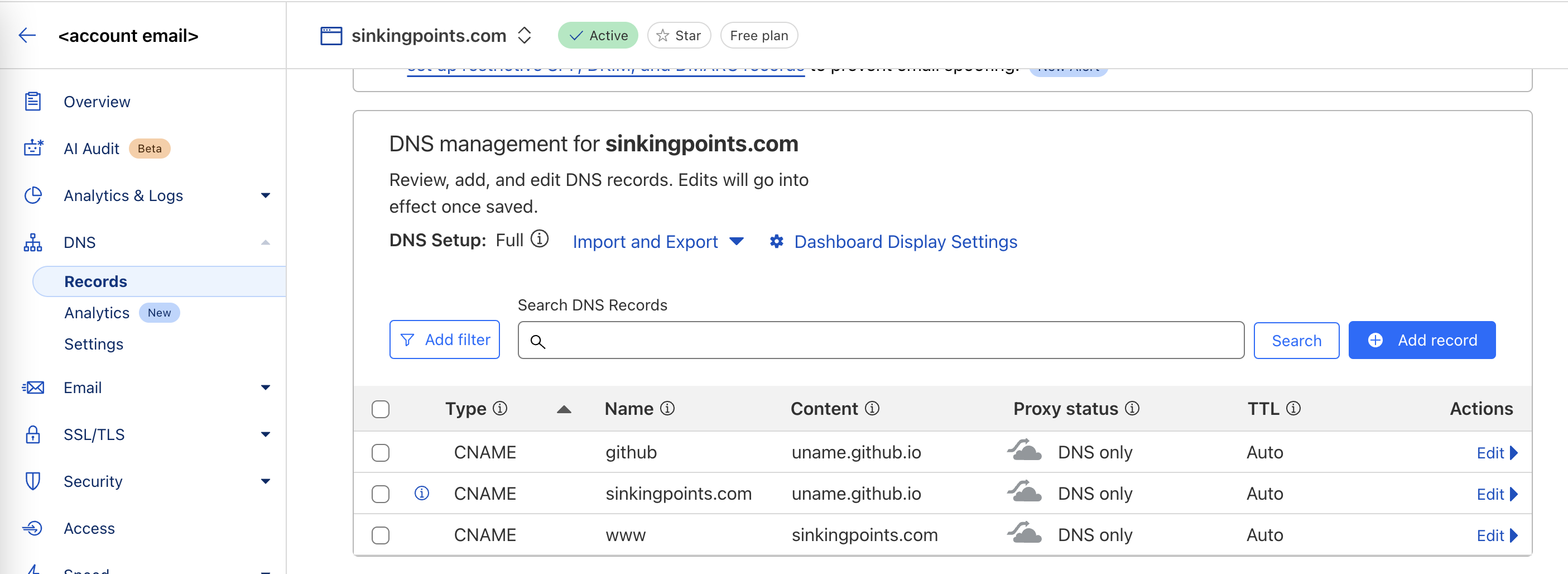Image resolution: width=1568 pixels, height=574 pixels.
Task: Open the Overview page
Action: click(x=97, y=101)
